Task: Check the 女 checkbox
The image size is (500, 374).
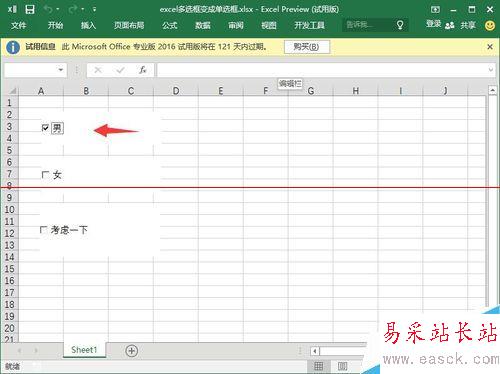Action: click(45, 175)
